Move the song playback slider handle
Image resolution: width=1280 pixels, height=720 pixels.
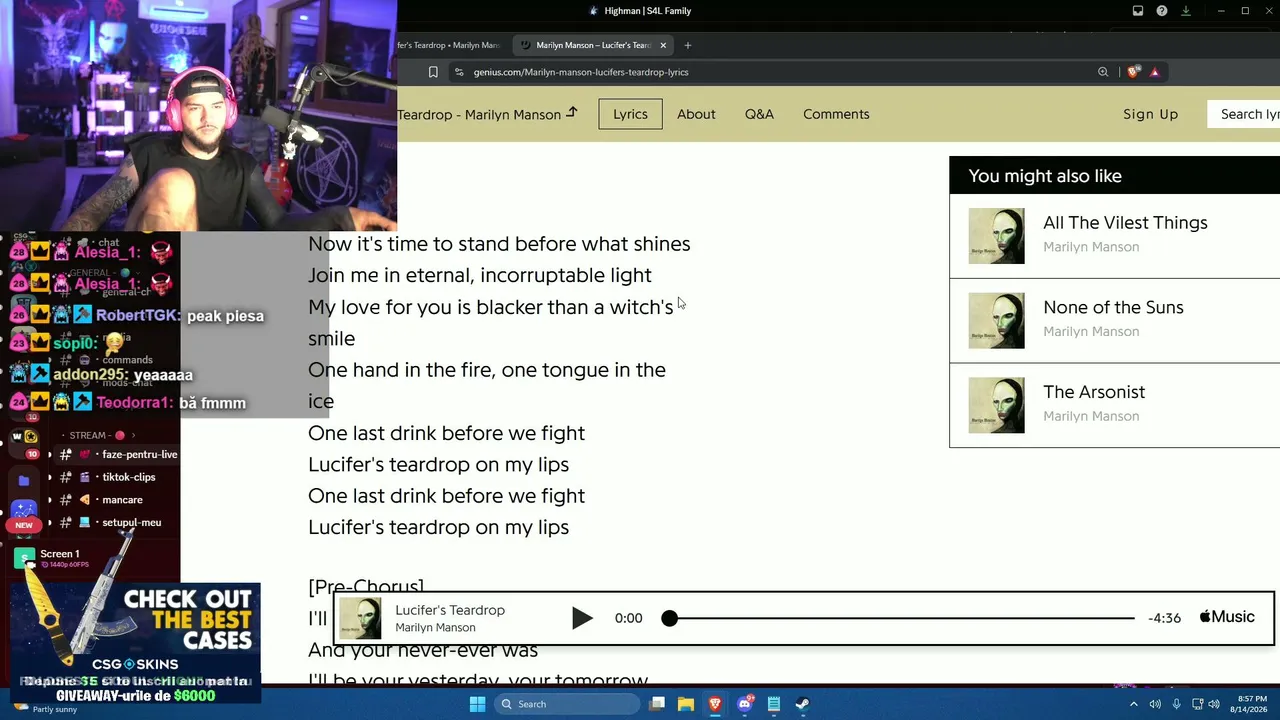coord(669,618)
